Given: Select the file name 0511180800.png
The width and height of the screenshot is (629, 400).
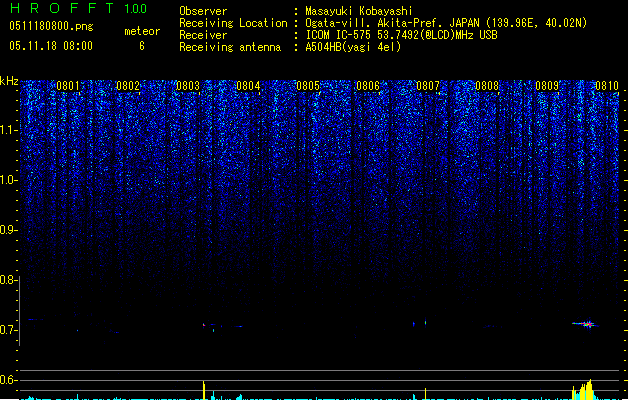Looking at the screenshot, I should [x=51, y=26].
